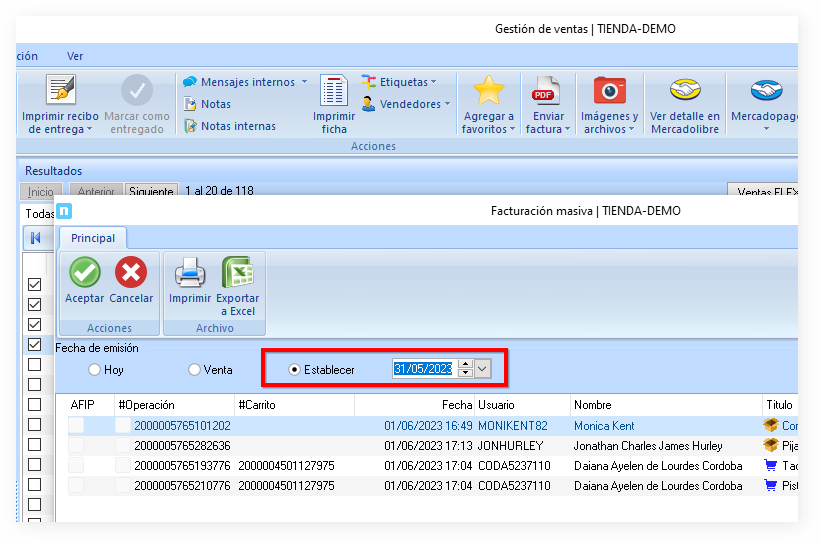Click Enviar factura PDF icon
Screen dimensions: 820x544
click(547, 91)
